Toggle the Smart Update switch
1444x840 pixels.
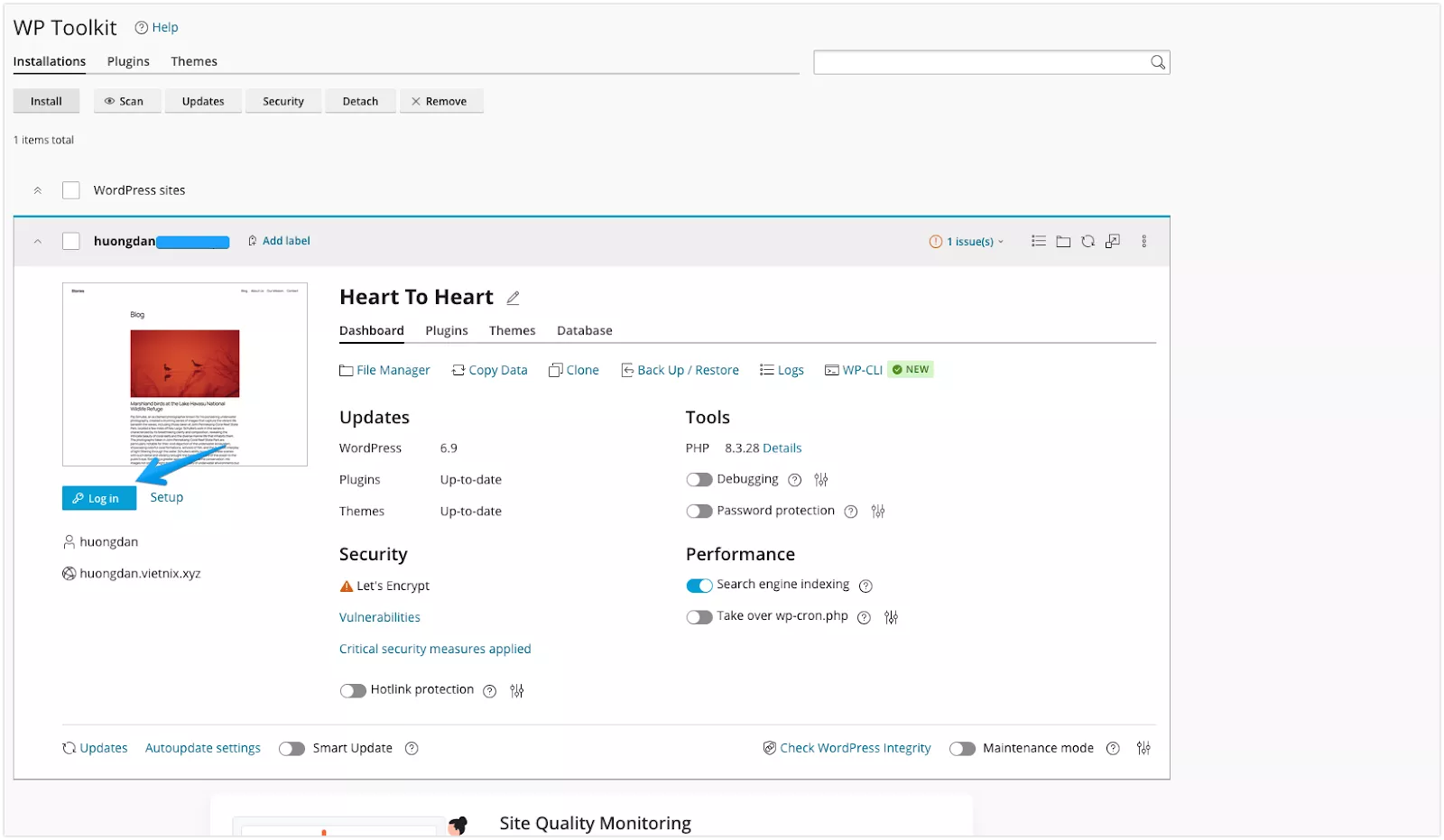coord(292,749)
